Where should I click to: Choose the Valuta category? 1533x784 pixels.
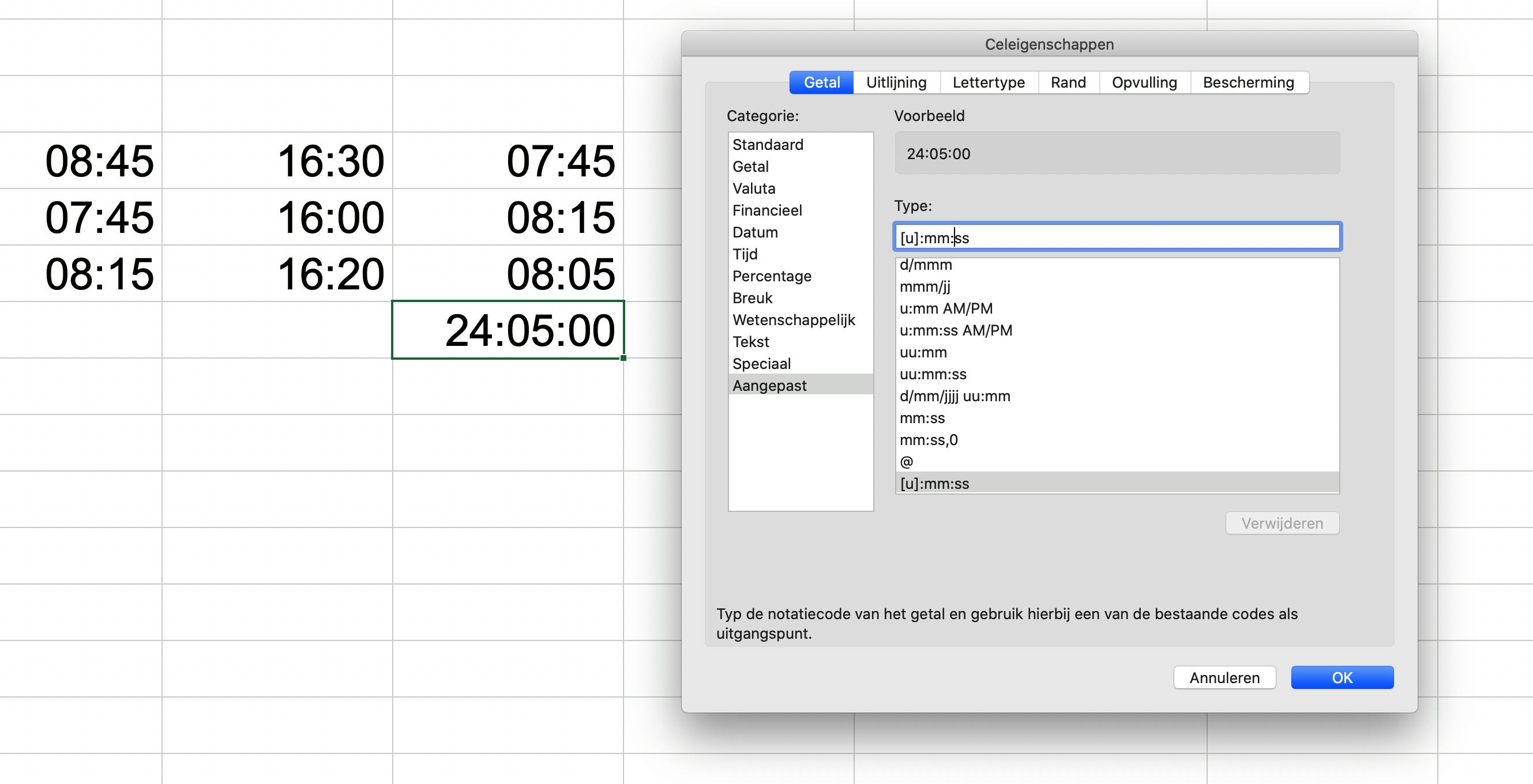click(754, 189)
